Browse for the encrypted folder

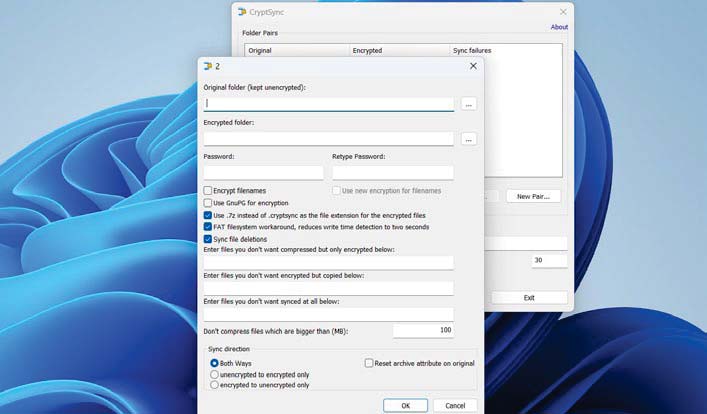click(469, 139)
